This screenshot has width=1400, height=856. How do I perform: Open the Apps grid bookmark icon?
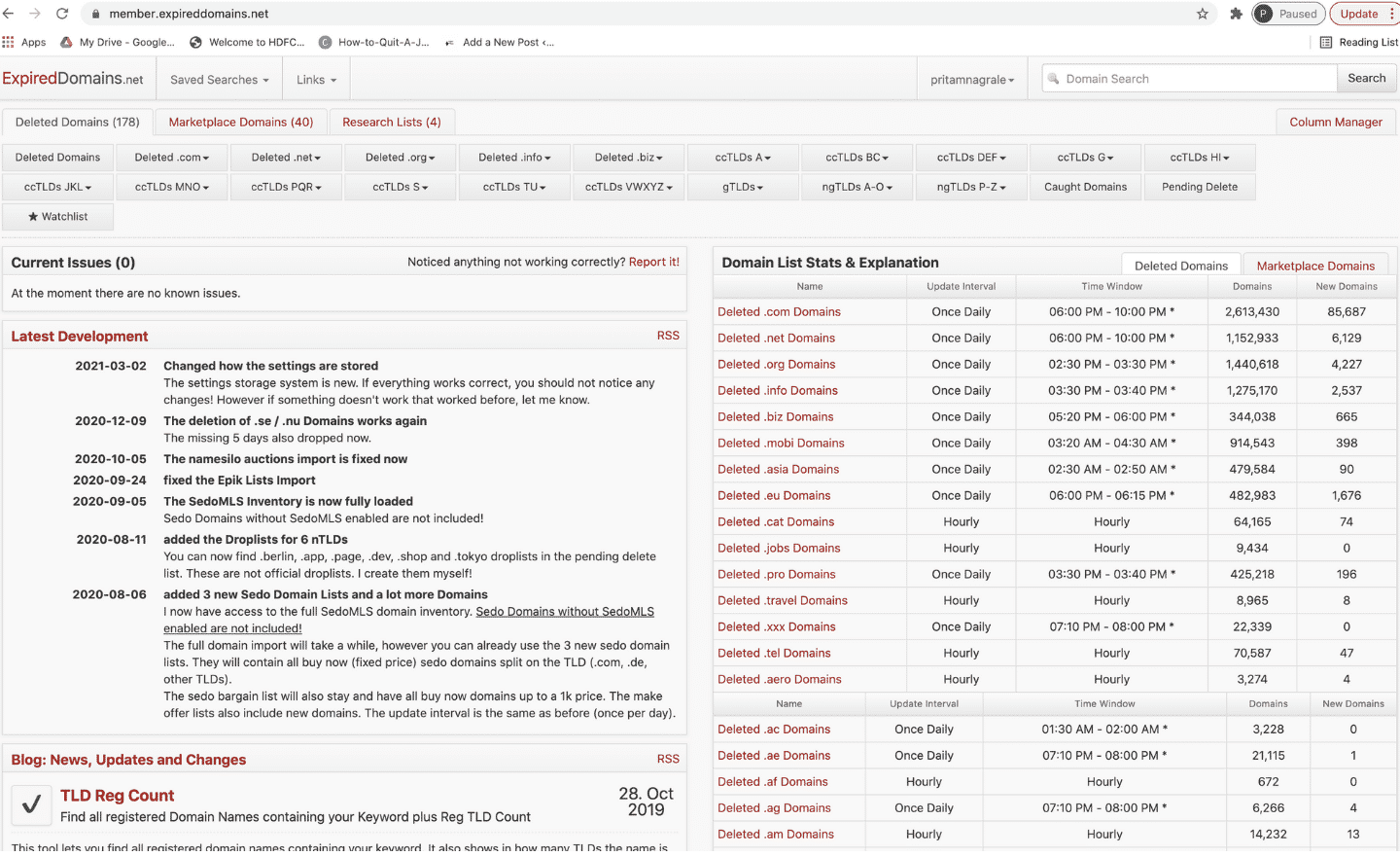click(x=8, y=42)
